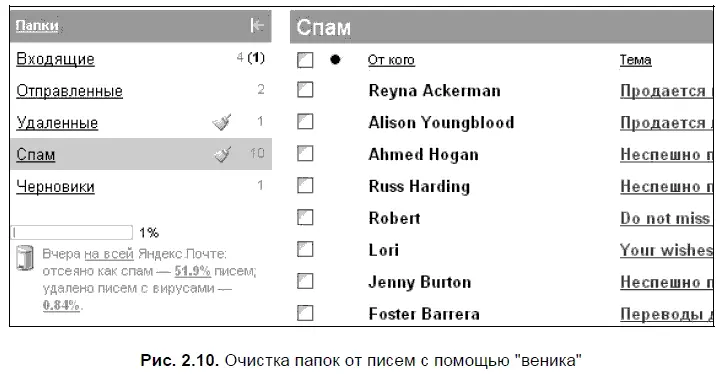Collapse the Папки folders panel arrow
Viewport: 722px width, 375px height.
tap(257, 25)
